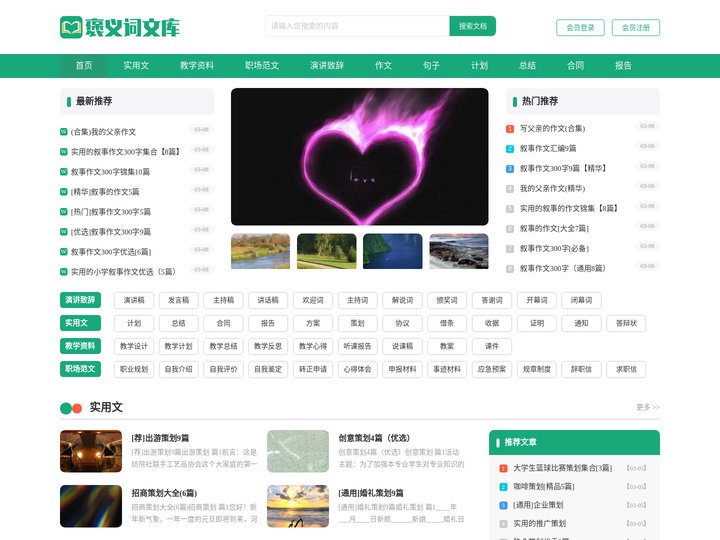Screen dimensions: 720x540
Task: Open the 闭幕词 tag
Action: click(x=581, y=300)
